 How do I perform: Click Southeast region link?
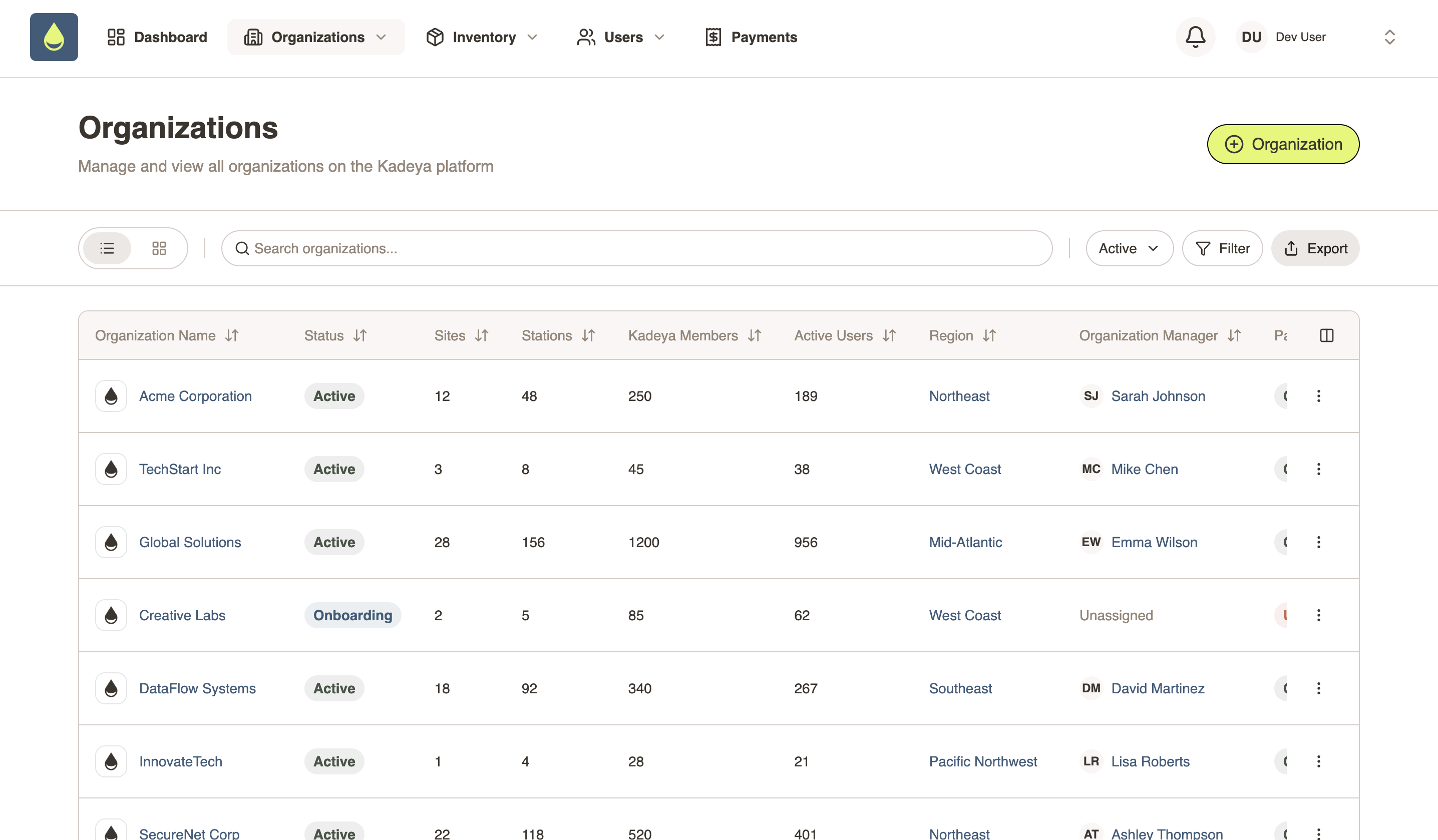[960, 688]
